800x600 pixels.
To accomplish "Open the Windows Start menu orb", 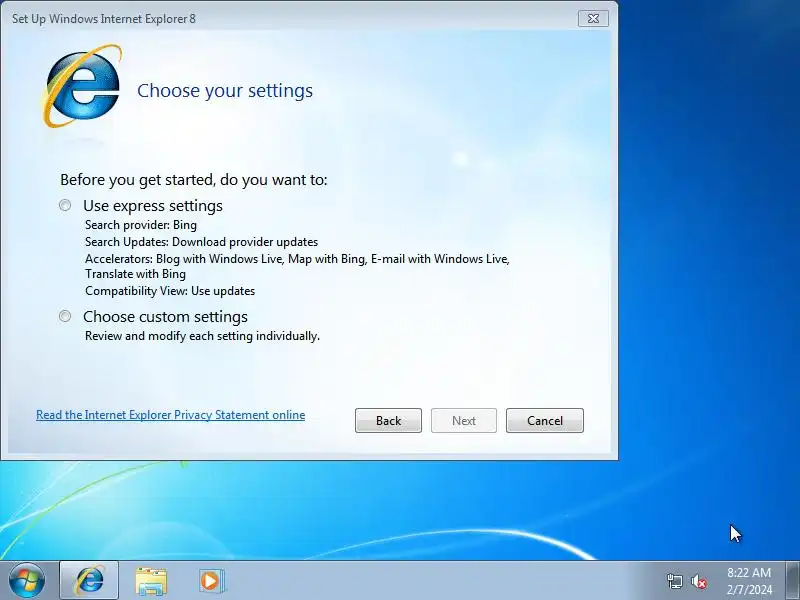I will [26, 580].
